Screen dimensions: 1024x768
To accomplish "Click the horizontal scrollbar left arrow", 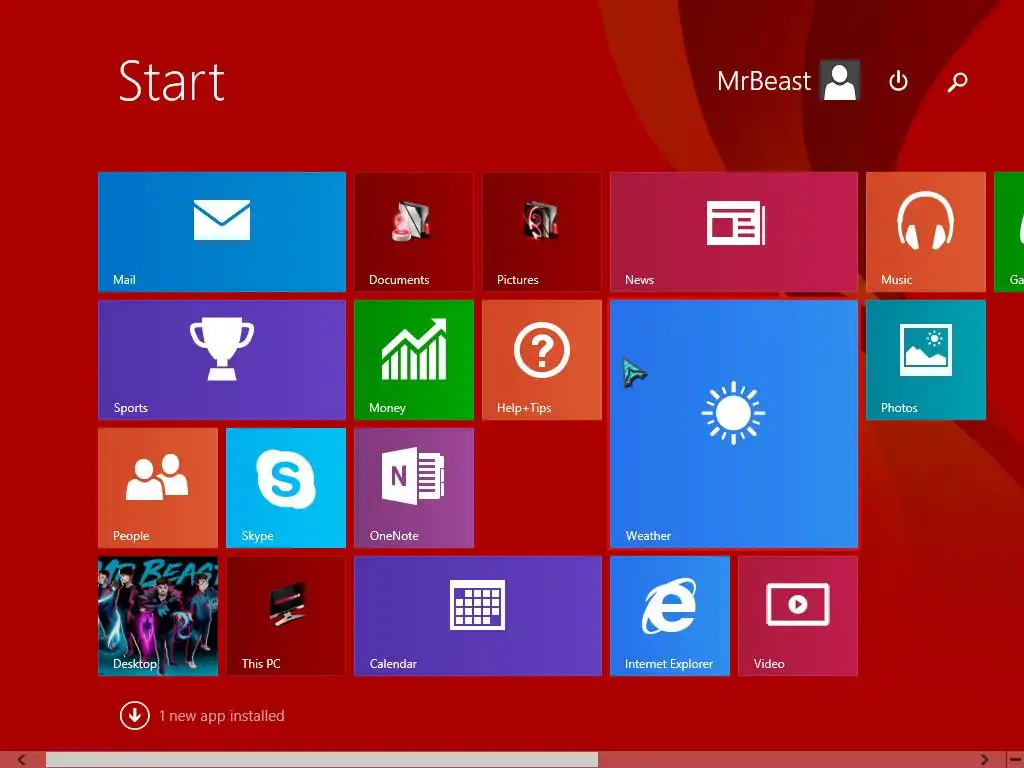I will (x=22, y=760).
